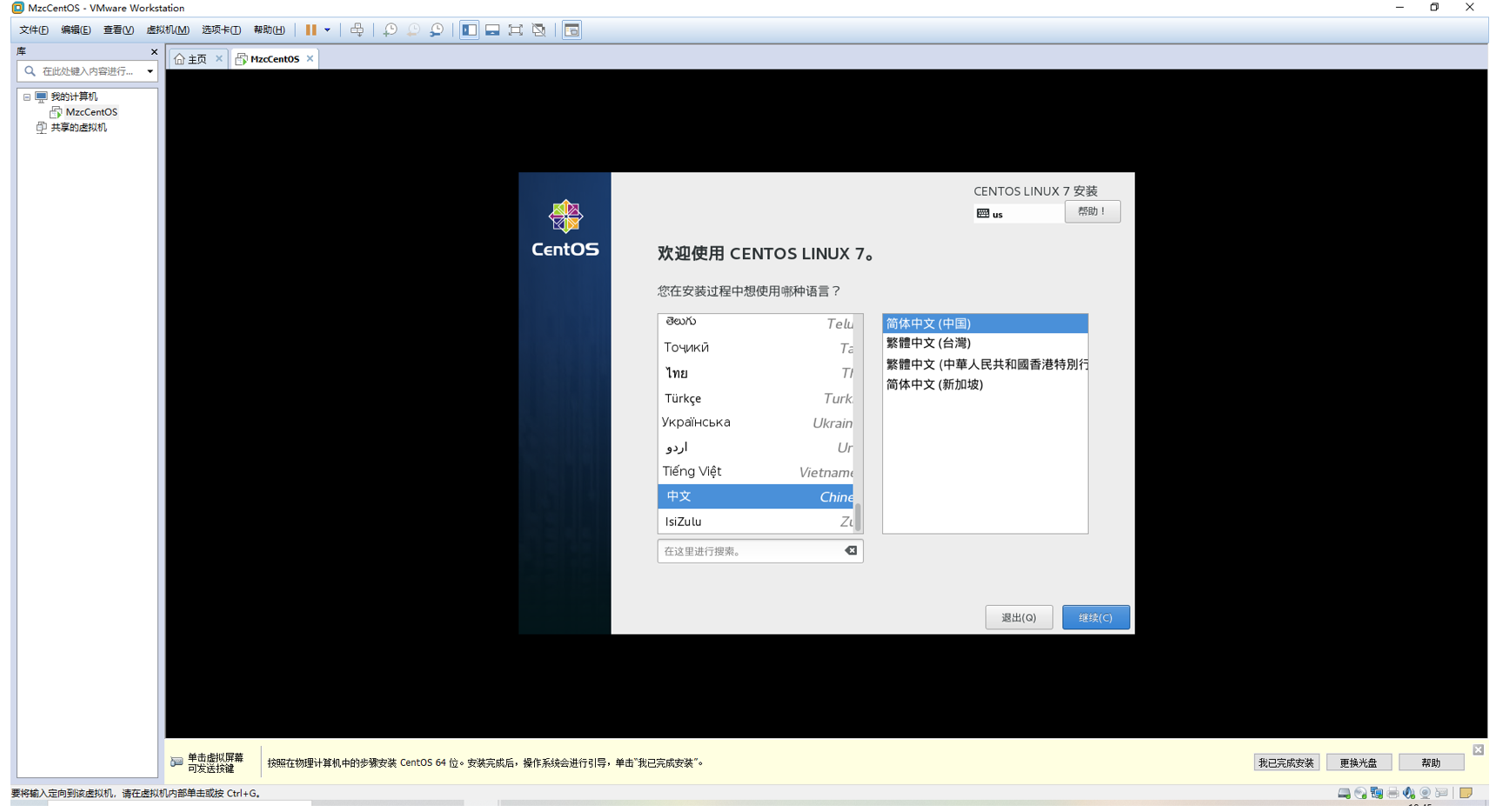This screenshot has width=1510, height=812.
Task: Choose 繁體中文 (台灣) locale
Action: 985,343
